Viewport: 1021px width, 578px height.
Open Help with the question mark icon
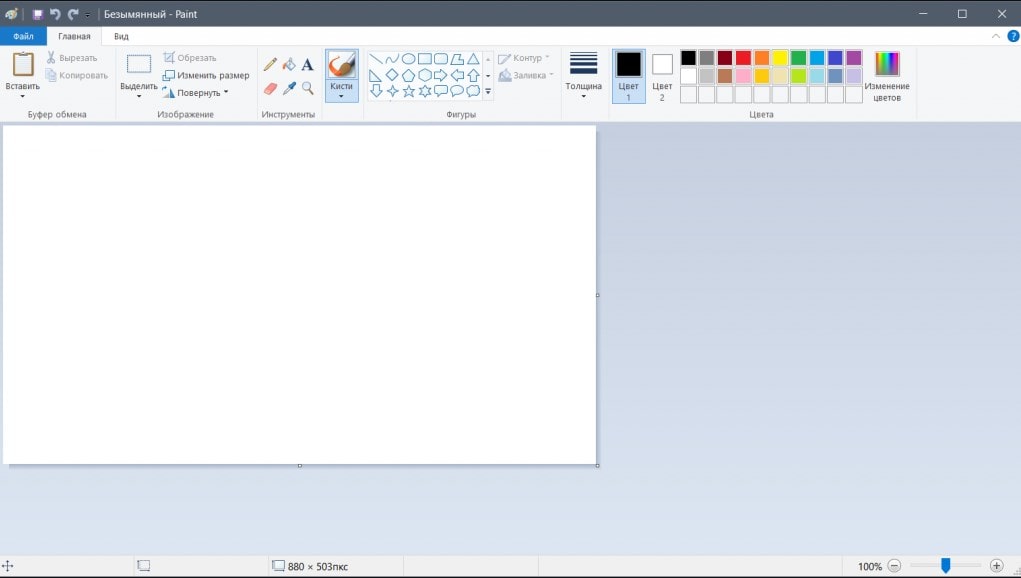pyautogui.click(x=1013, y=36)
